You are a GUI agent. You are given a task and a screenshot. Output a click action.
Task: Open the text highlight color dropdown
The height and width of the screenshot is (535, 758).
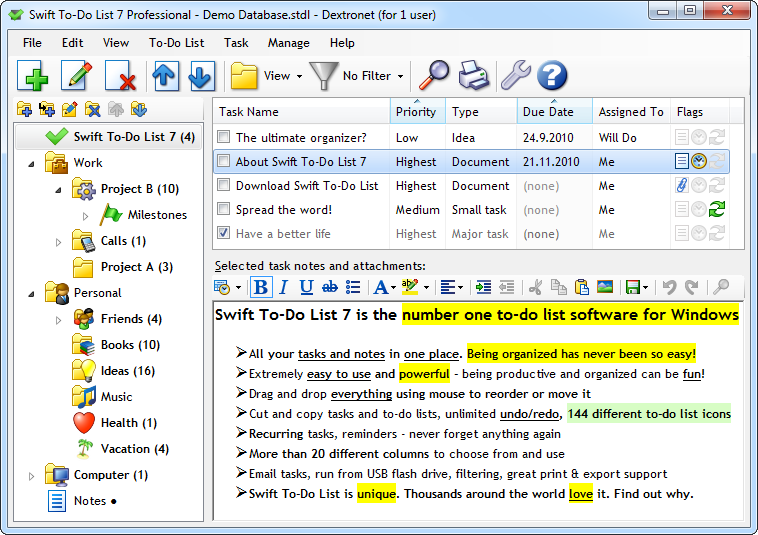pos(427,287)
